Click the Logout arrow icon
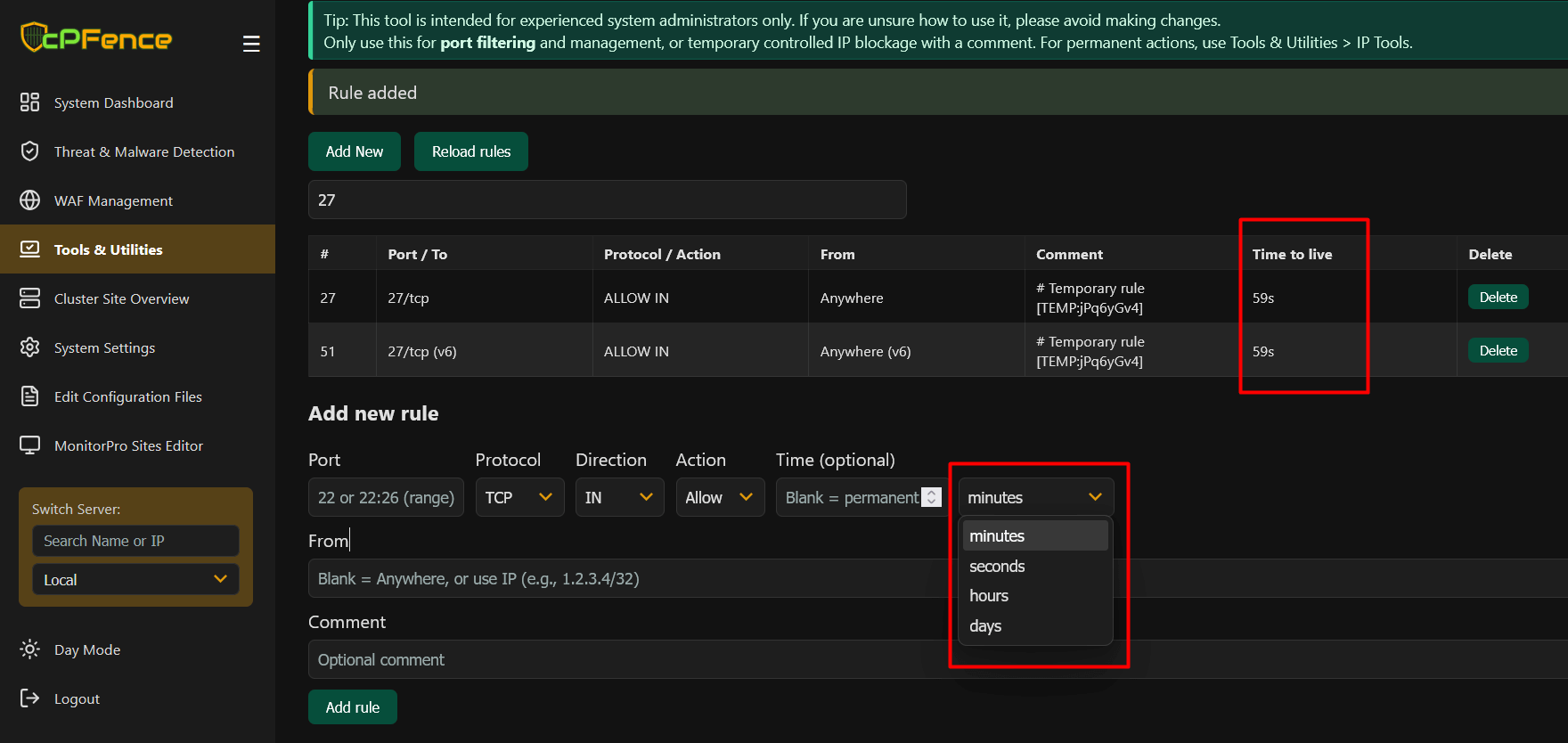This screenshot has width=1568, height=743. (x=30, y=698)
